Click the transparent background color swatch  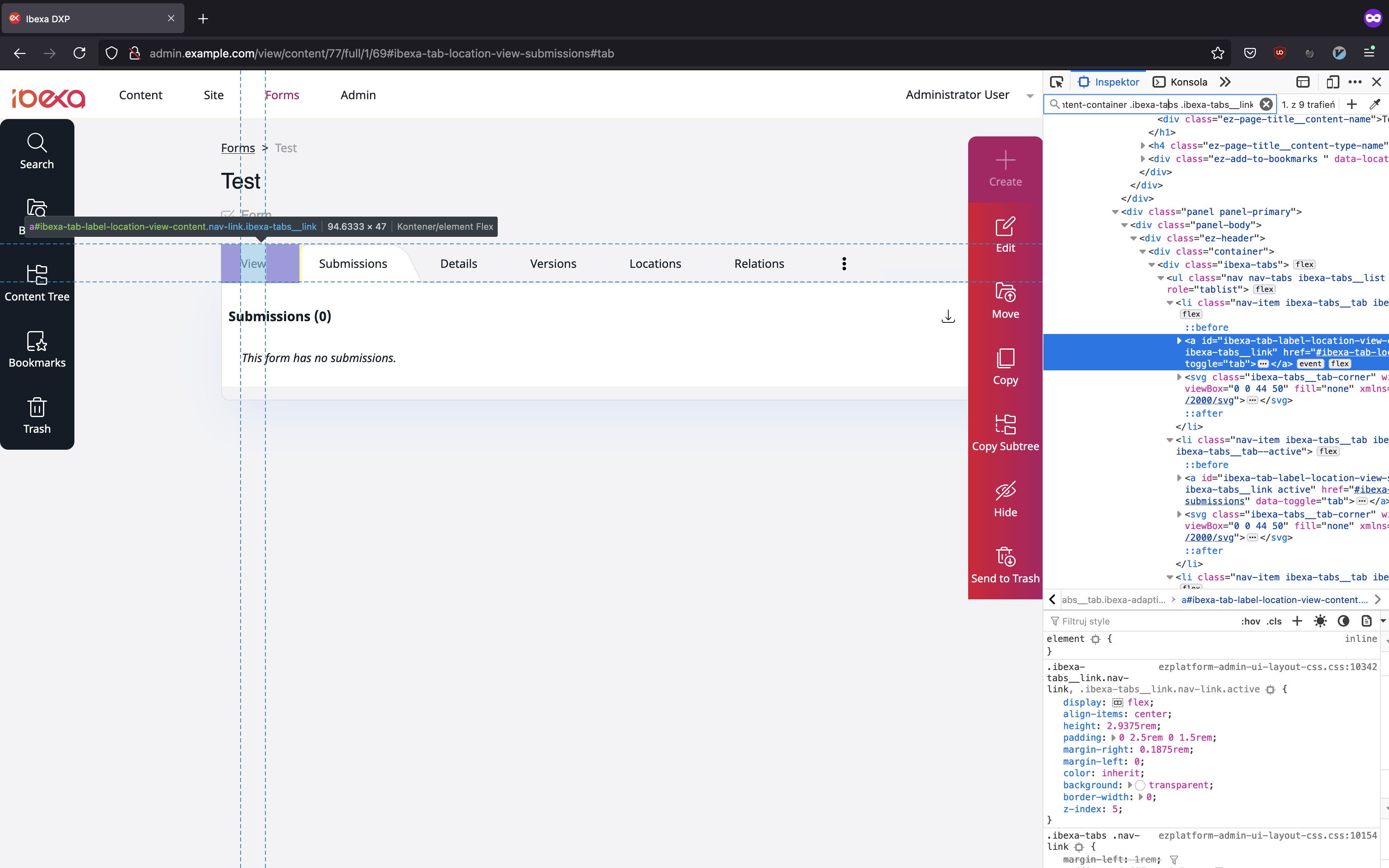click(1140, 785)
